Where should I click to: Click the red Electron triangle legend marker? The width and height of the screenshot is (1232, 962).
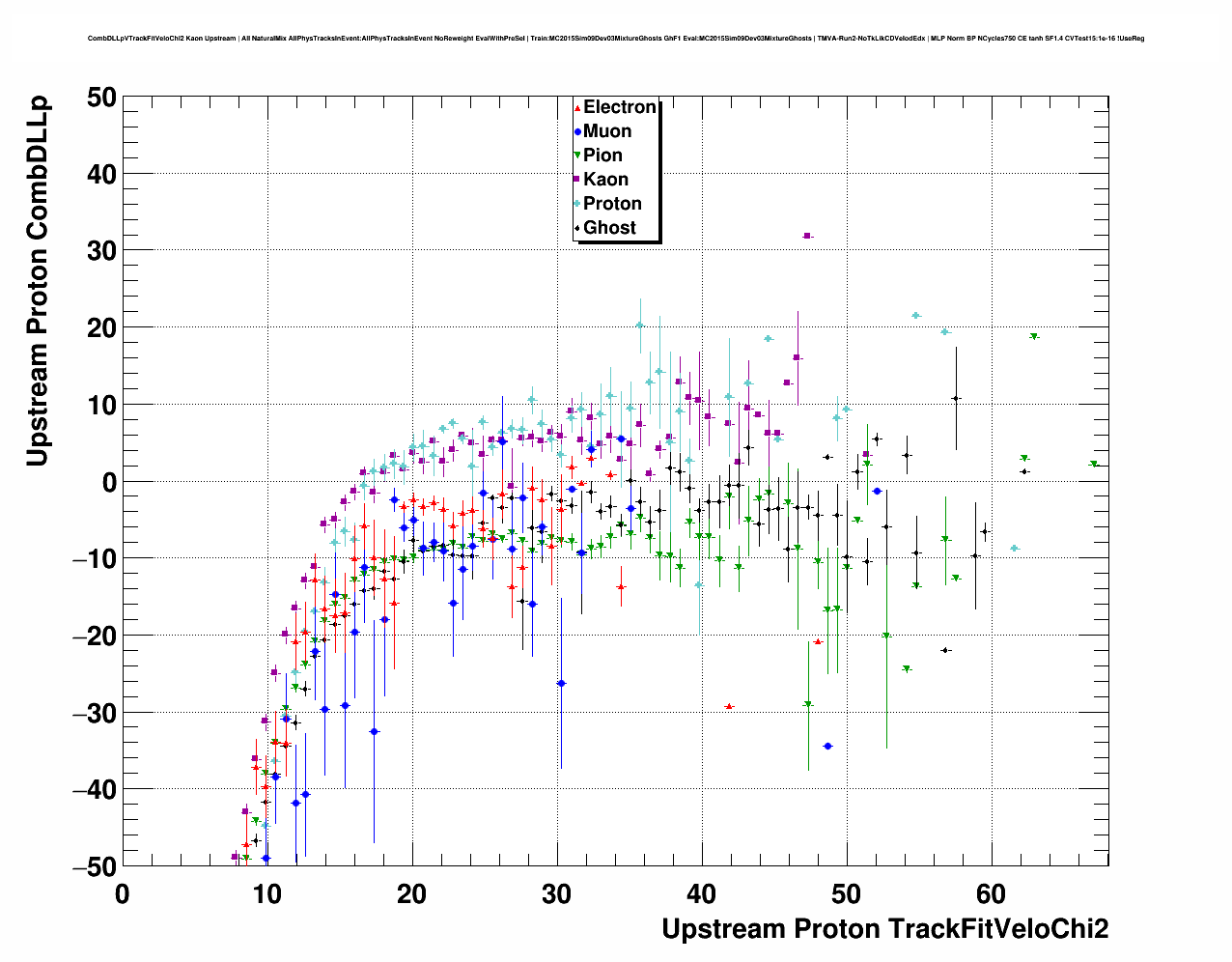577,108
